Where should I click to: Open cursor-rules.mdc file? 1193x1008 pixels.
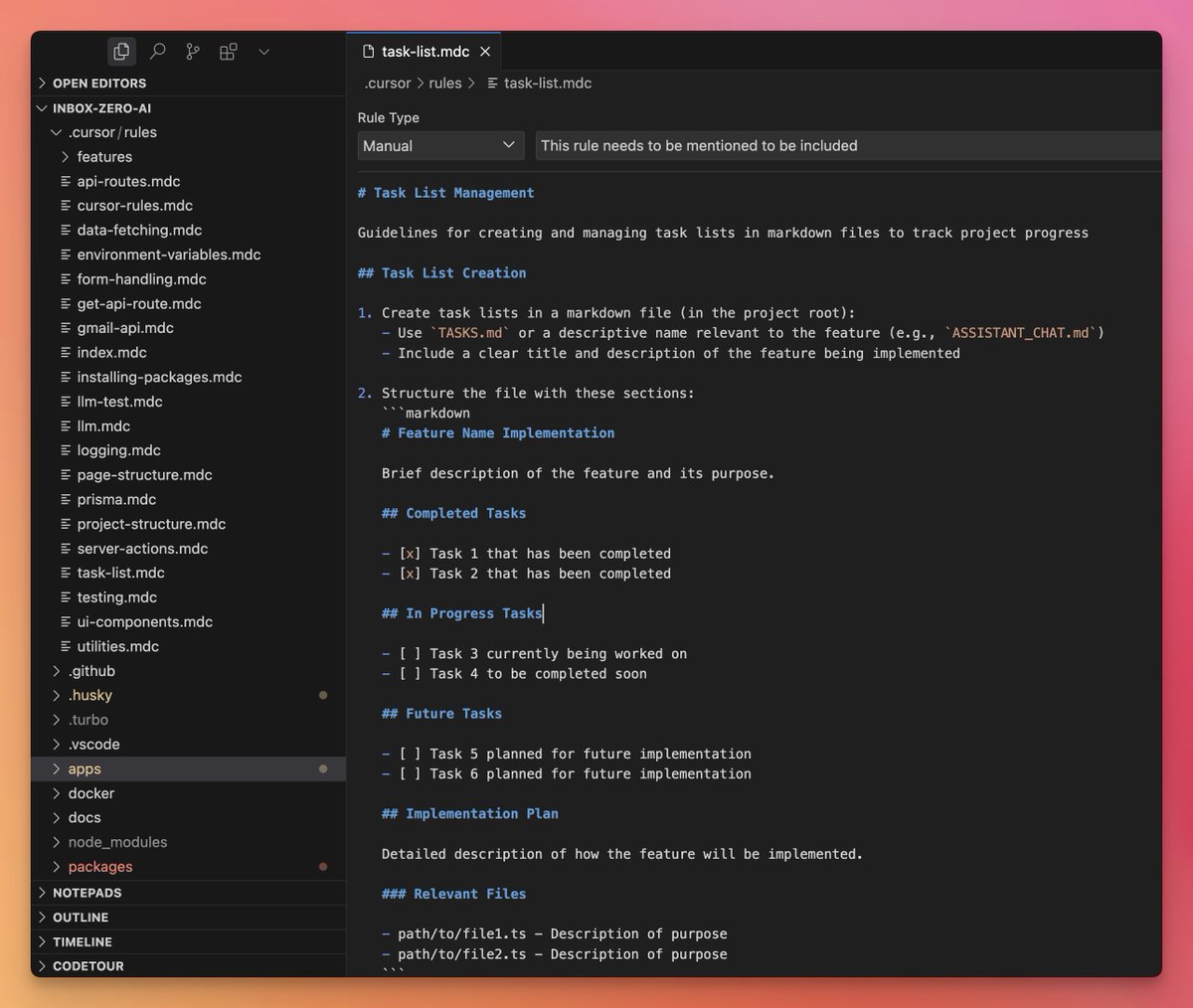point(189,206)
